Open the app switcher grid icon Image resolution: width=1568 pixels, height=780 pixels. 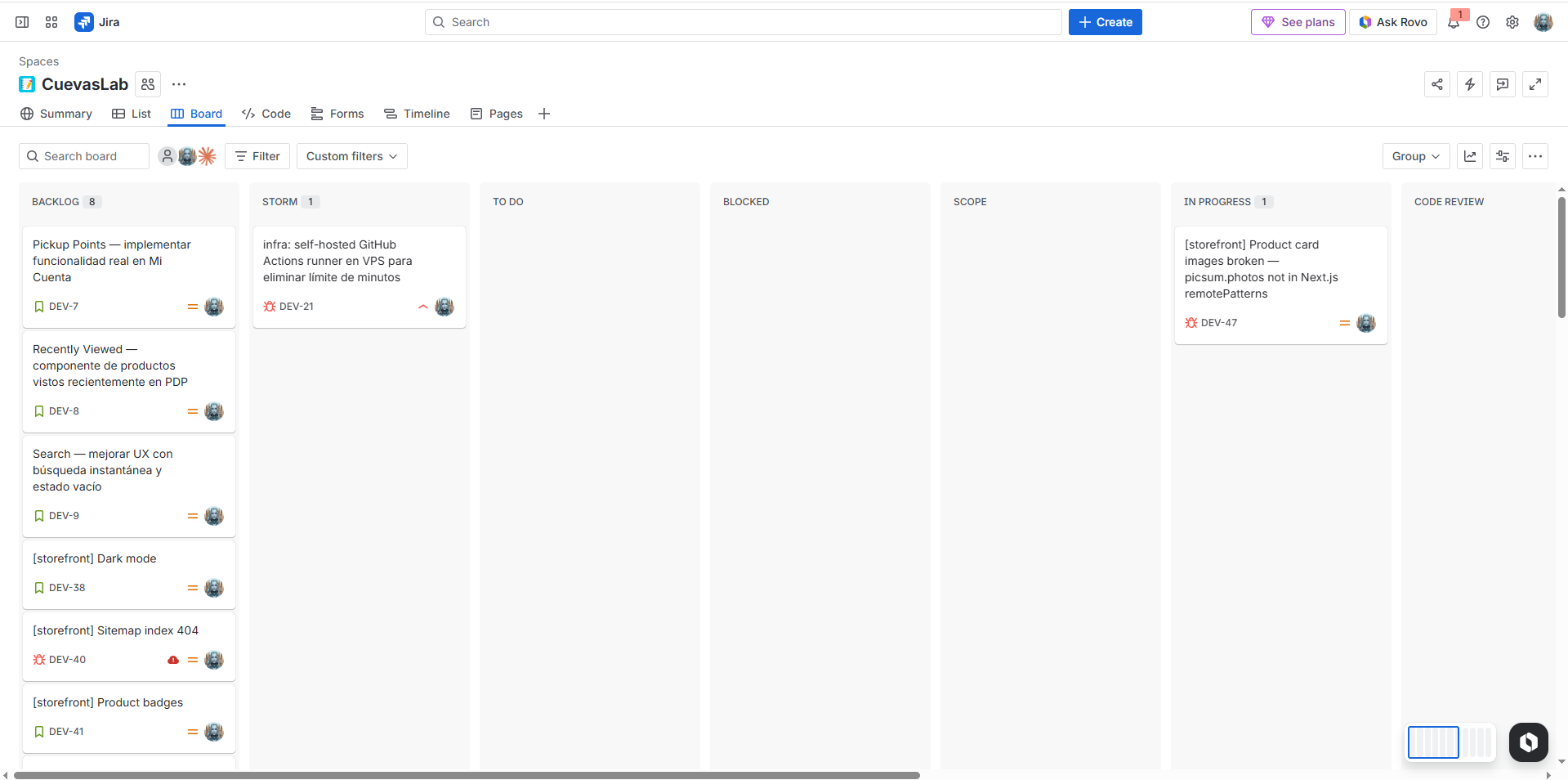[x=51, y=22]
